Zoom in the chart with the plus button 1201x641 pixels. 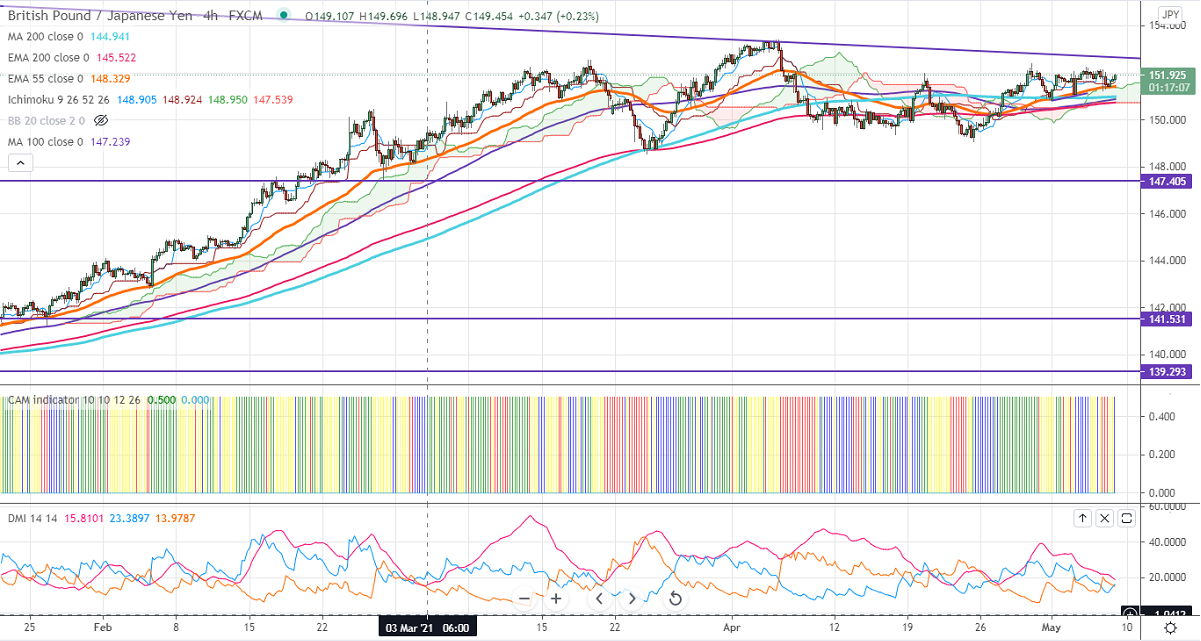(x=556, y=599)
